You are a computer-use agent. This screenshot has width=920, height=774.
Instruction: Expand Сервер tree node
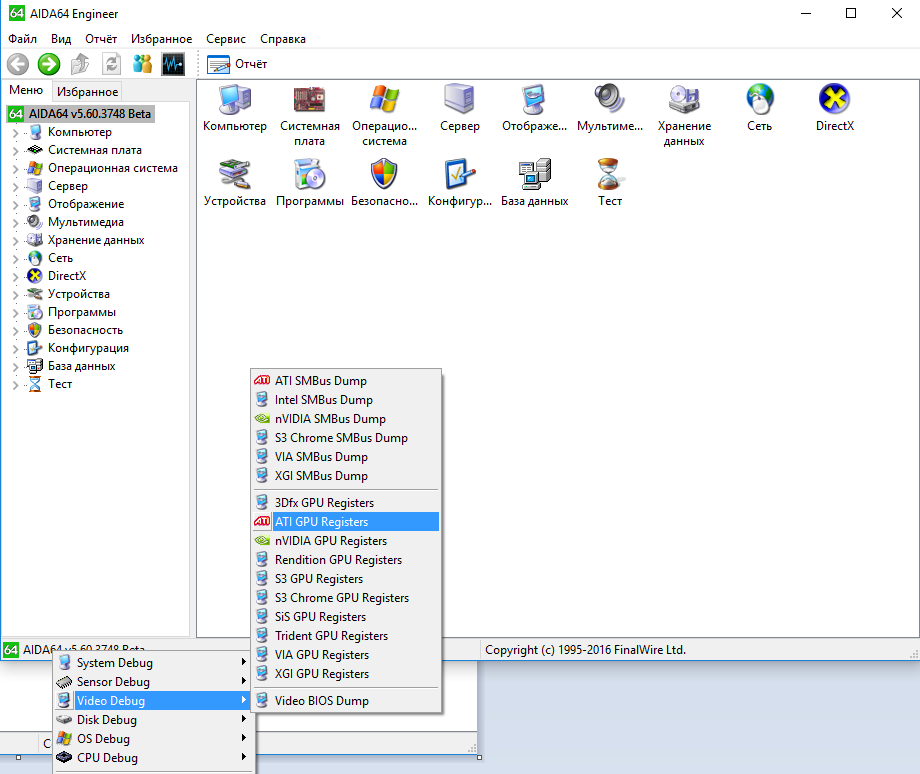15,187
